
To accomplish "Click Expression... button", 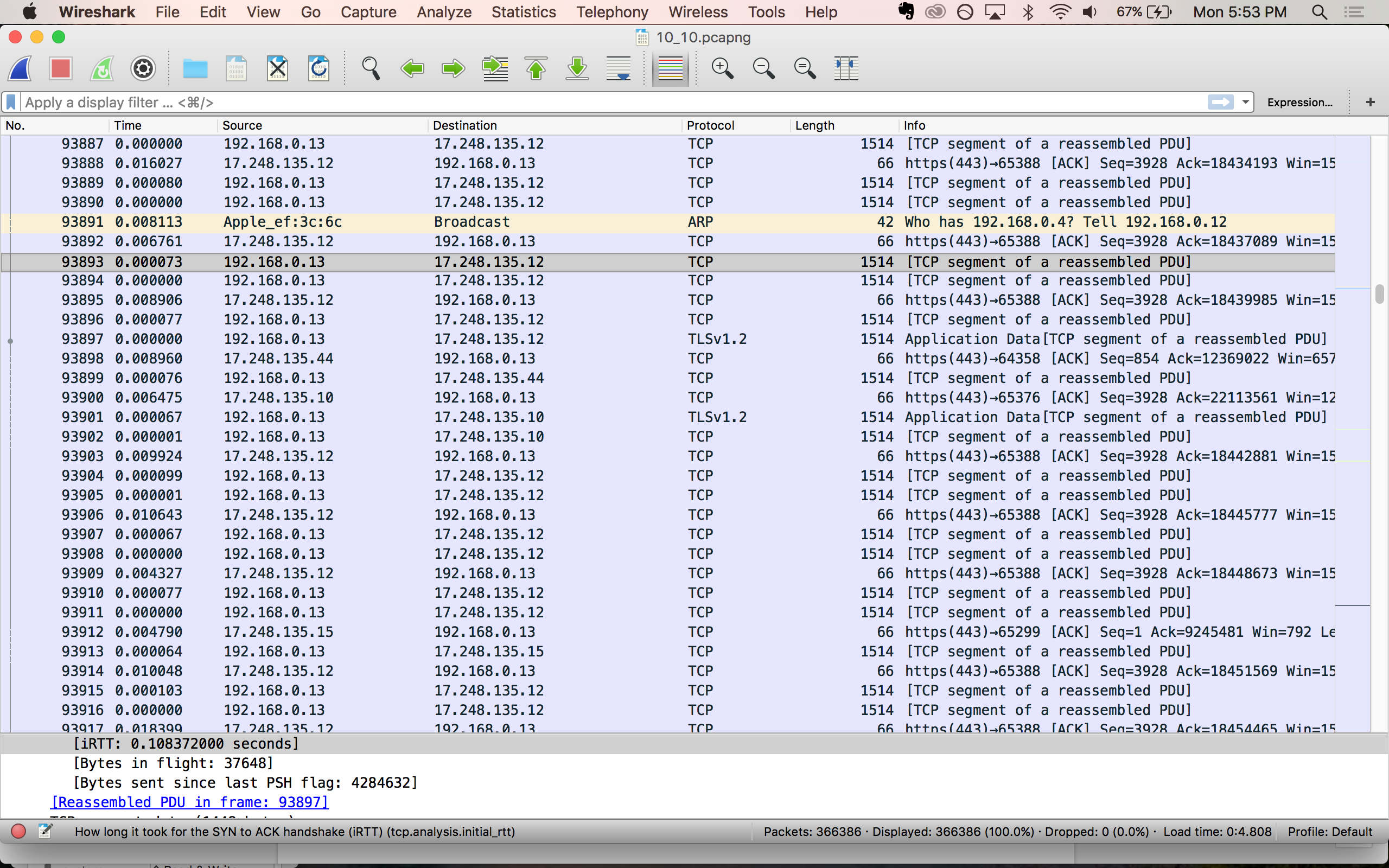I will click(1299, 102).
